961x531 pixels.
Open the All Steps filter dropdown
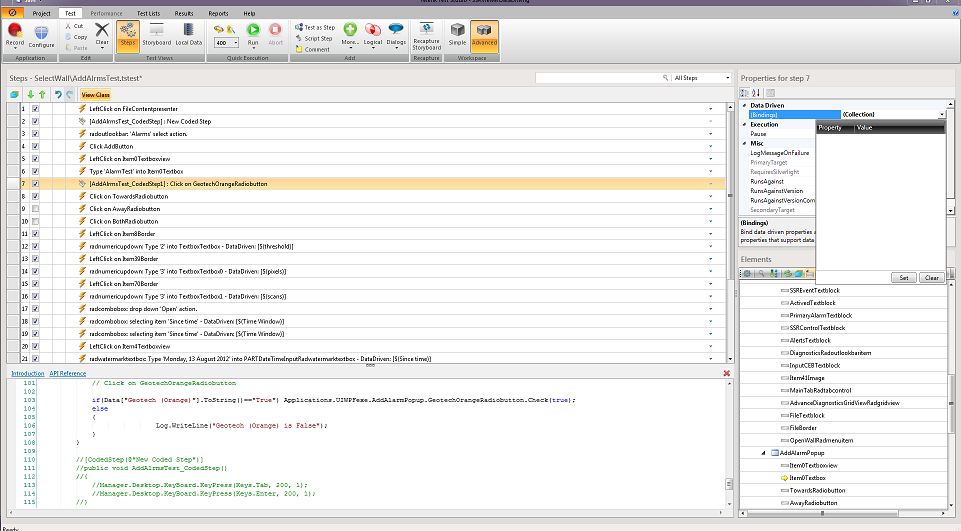pyautogui.click(x=725, y=77)
